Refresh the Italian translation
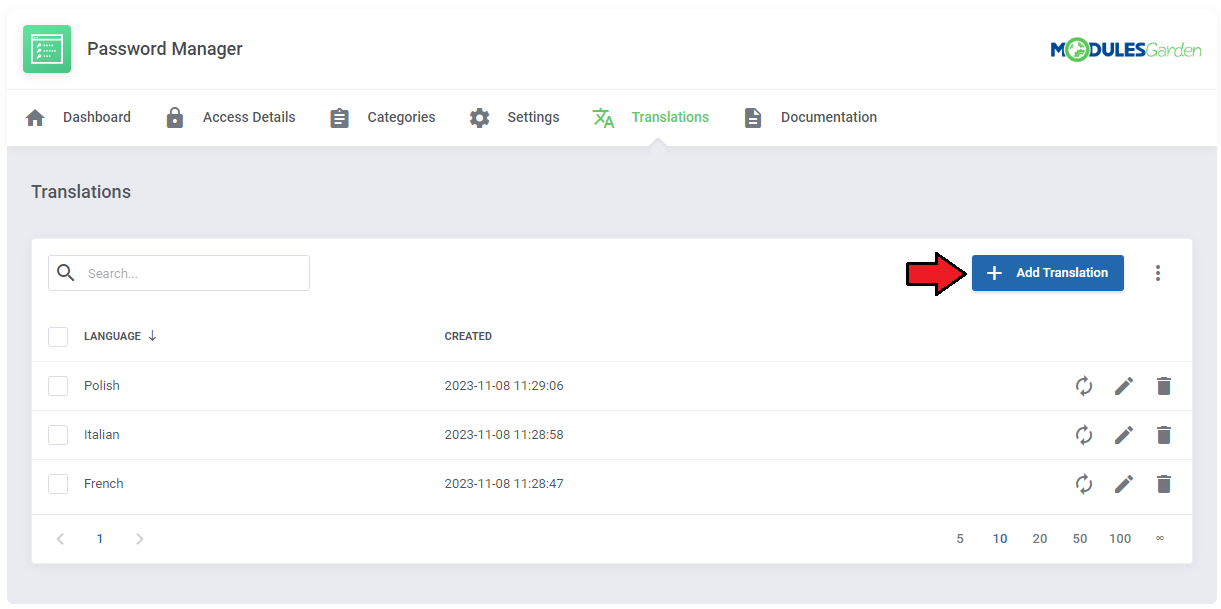This screenshot has height=609, width=1221. 1084,435
